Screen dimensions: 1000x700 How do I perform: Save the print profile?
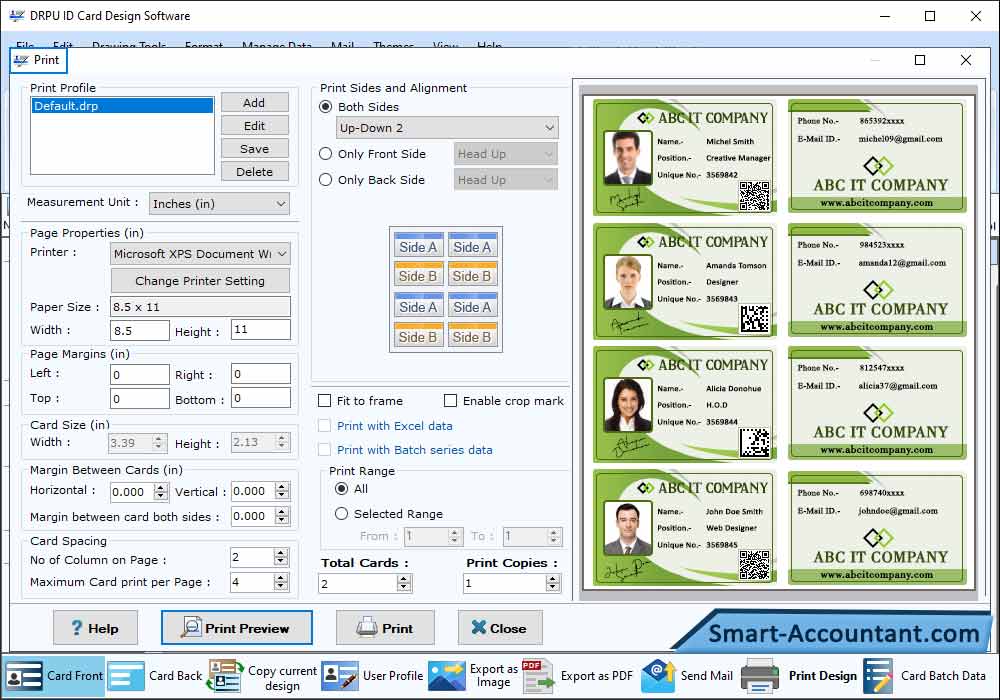click(254, 149)
